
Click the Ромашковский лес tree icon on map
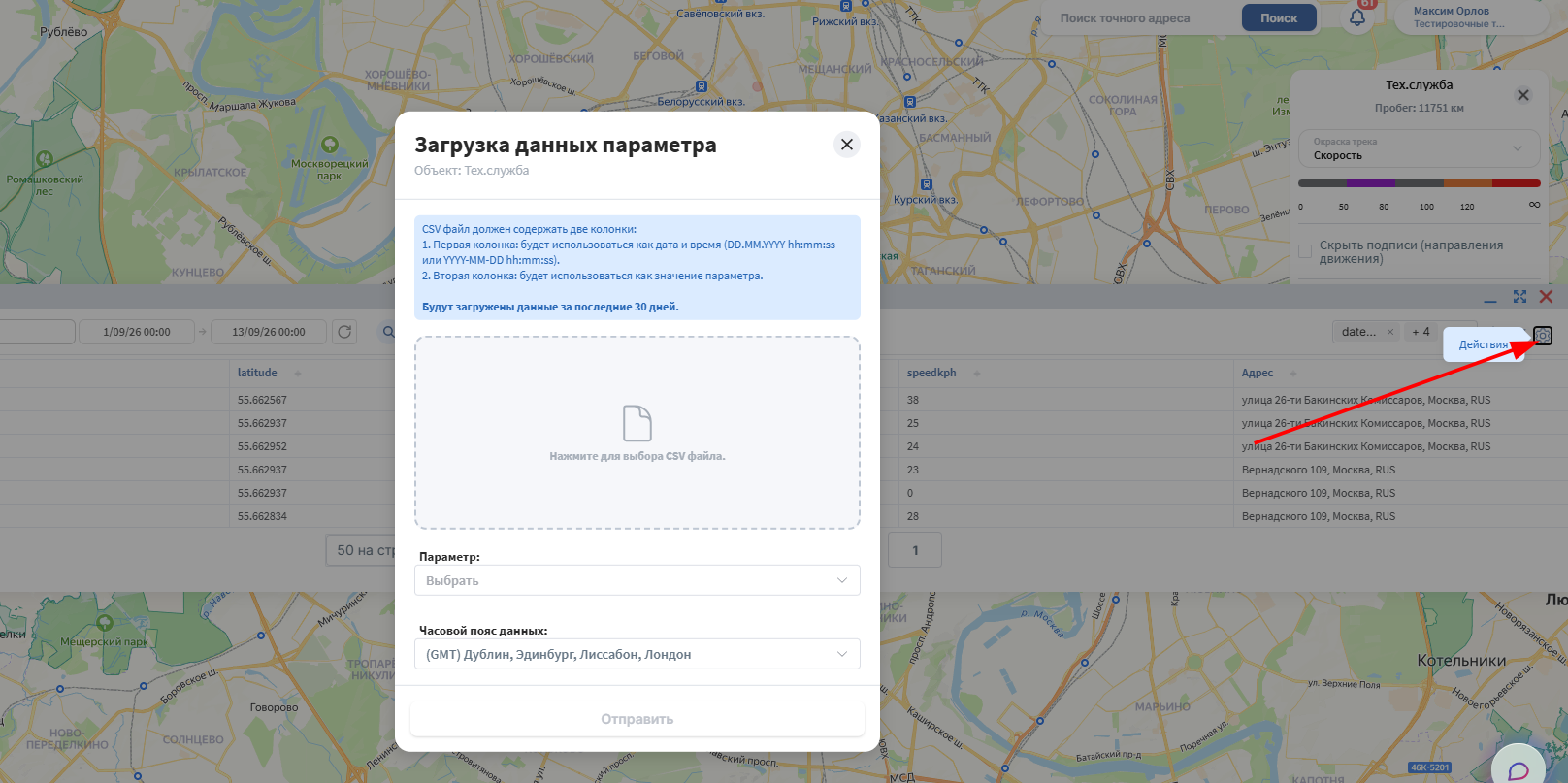pos(45,159)
